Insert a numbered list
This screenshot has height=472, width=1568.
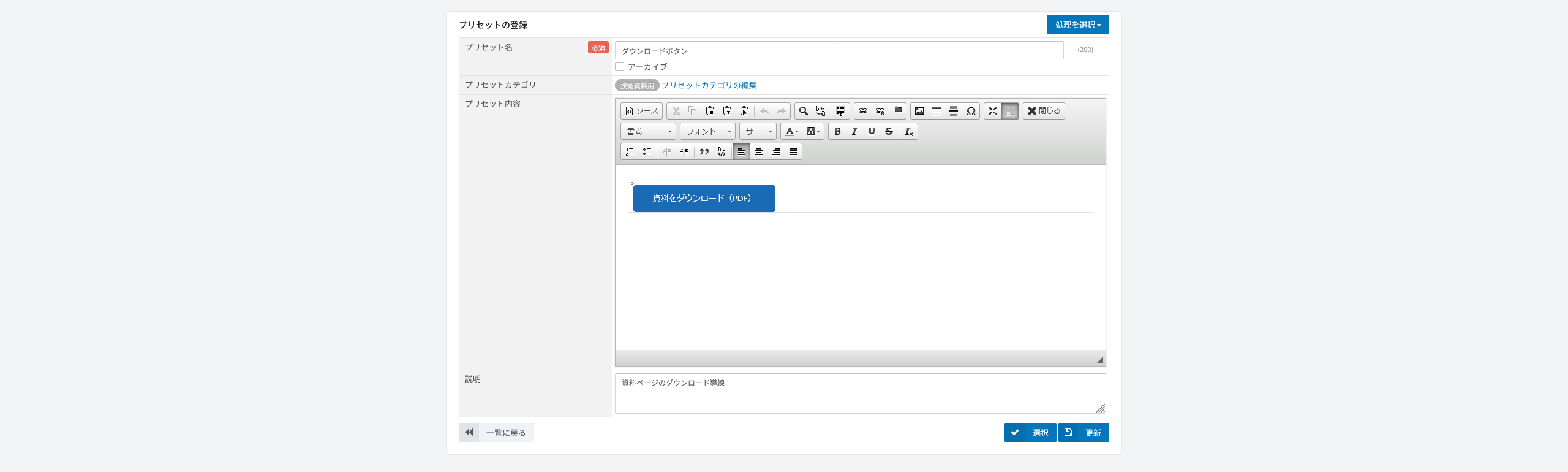[630, 151]
